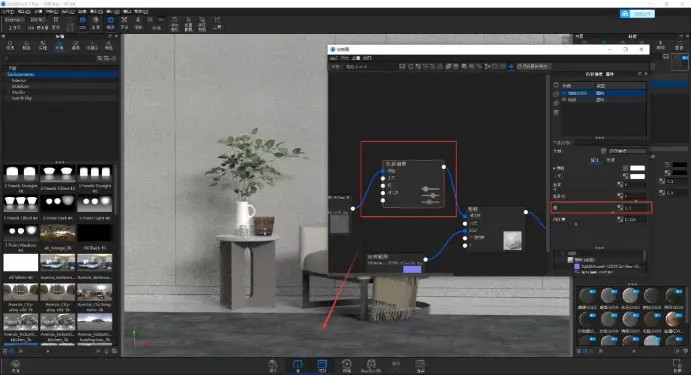Open the 文件 (File) menu
This screenshot has width=692, height=375.
(x=8, y=11)
